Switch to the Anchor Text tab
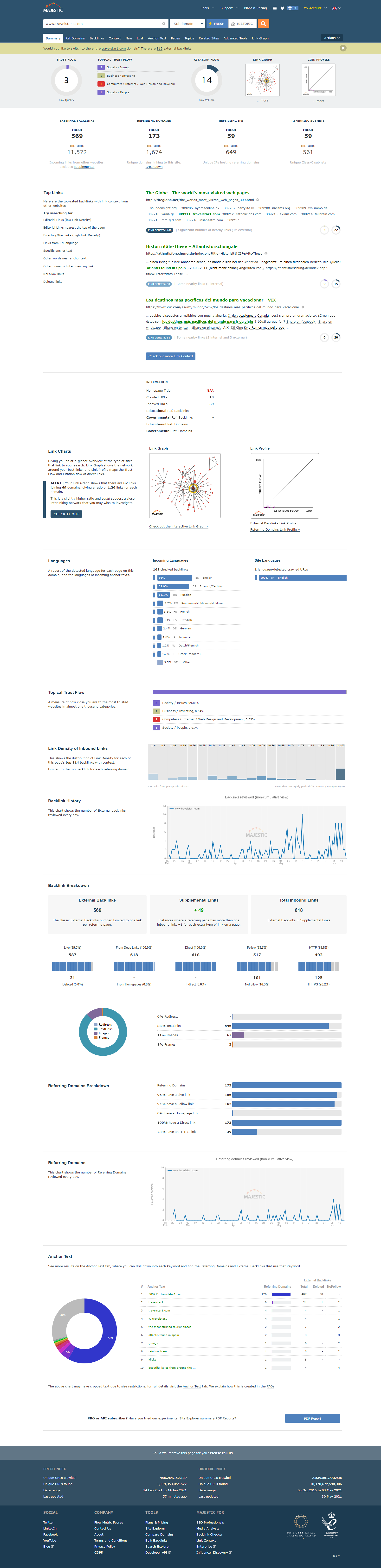Screen dimensions: 381x1568 click(x=157, y=38)
